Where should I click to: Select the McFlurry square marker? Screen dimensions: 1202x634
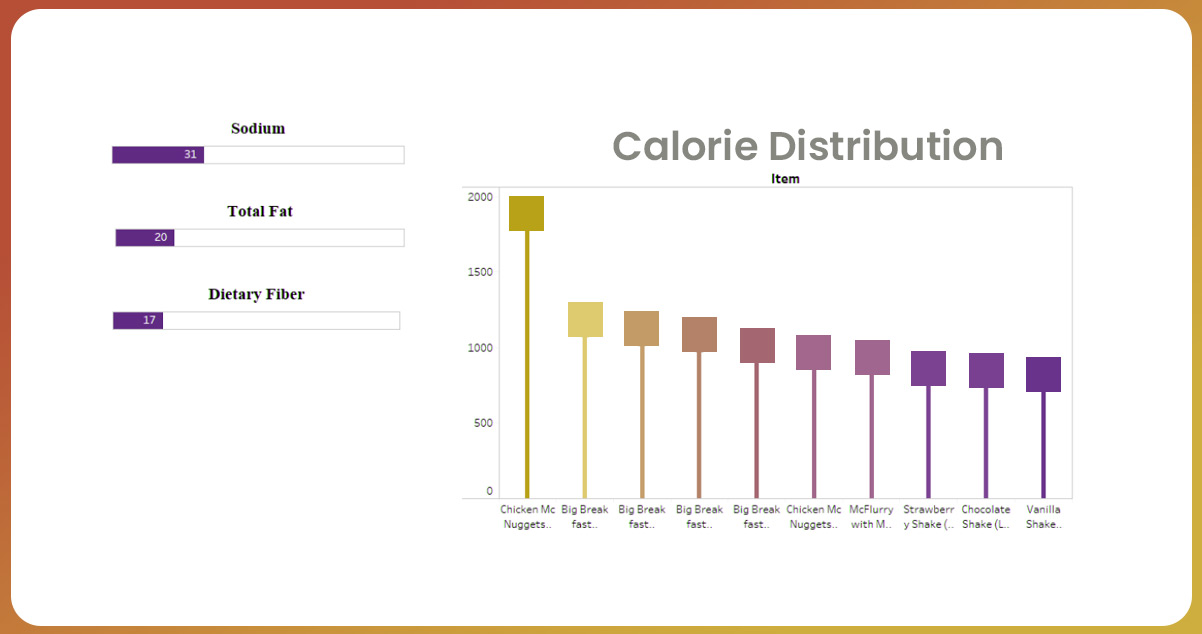(x=872, y=357)
